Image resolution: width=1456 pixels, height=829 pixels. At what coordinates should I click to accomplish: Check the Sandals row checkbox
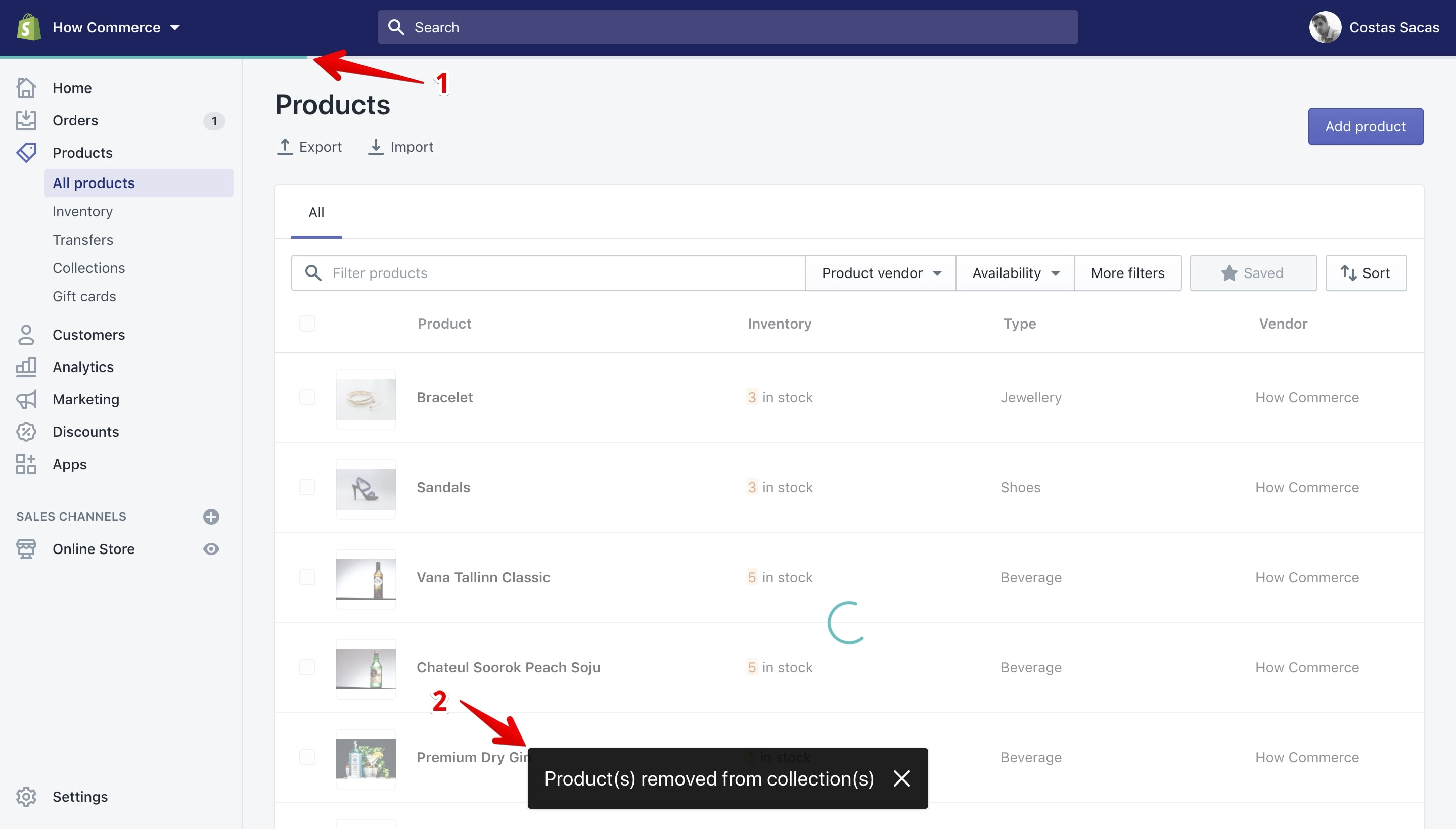[x=307, y=487]
